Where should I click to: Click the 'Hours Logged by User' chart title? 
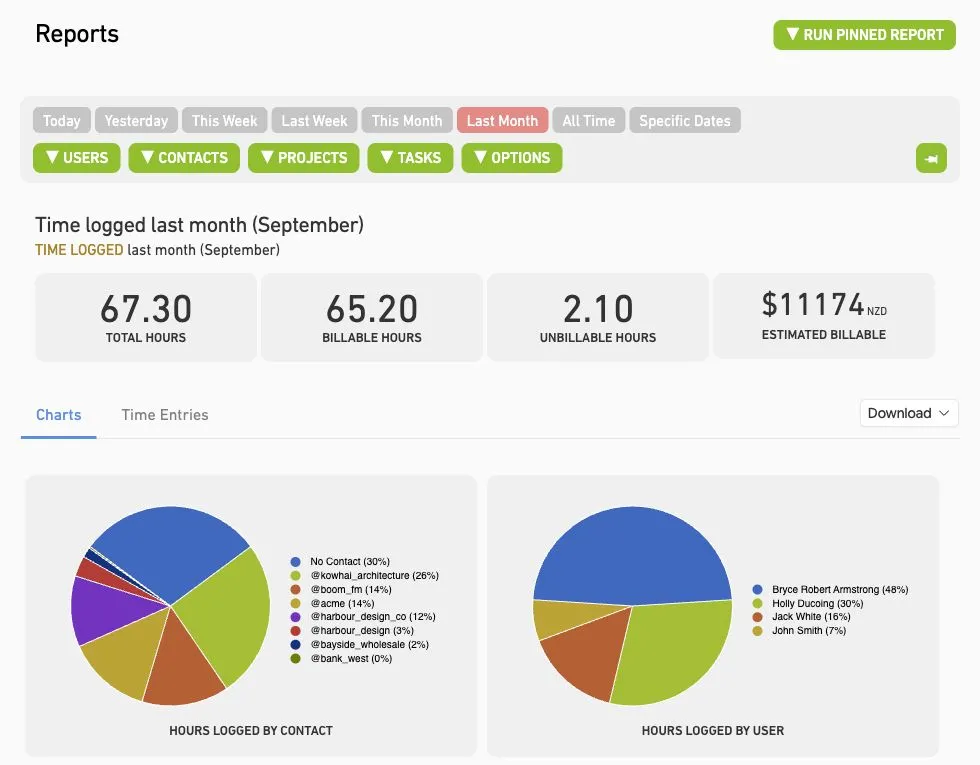pos(712,731)
